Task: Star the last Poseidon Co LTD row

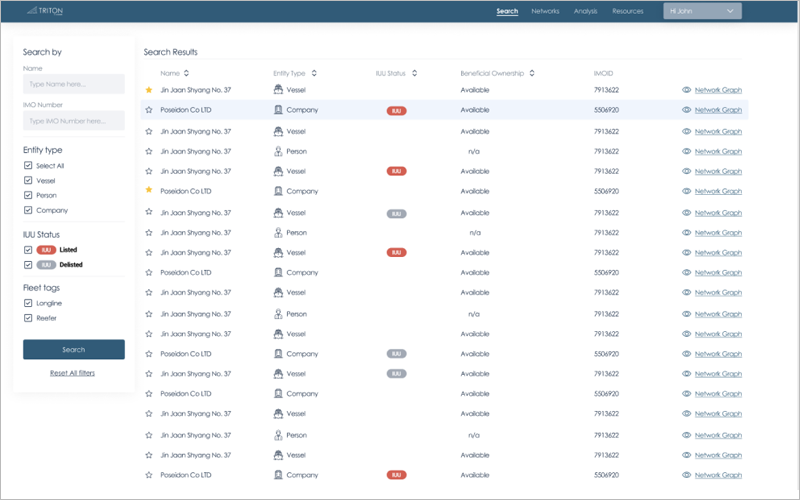Action: (149, 475)
